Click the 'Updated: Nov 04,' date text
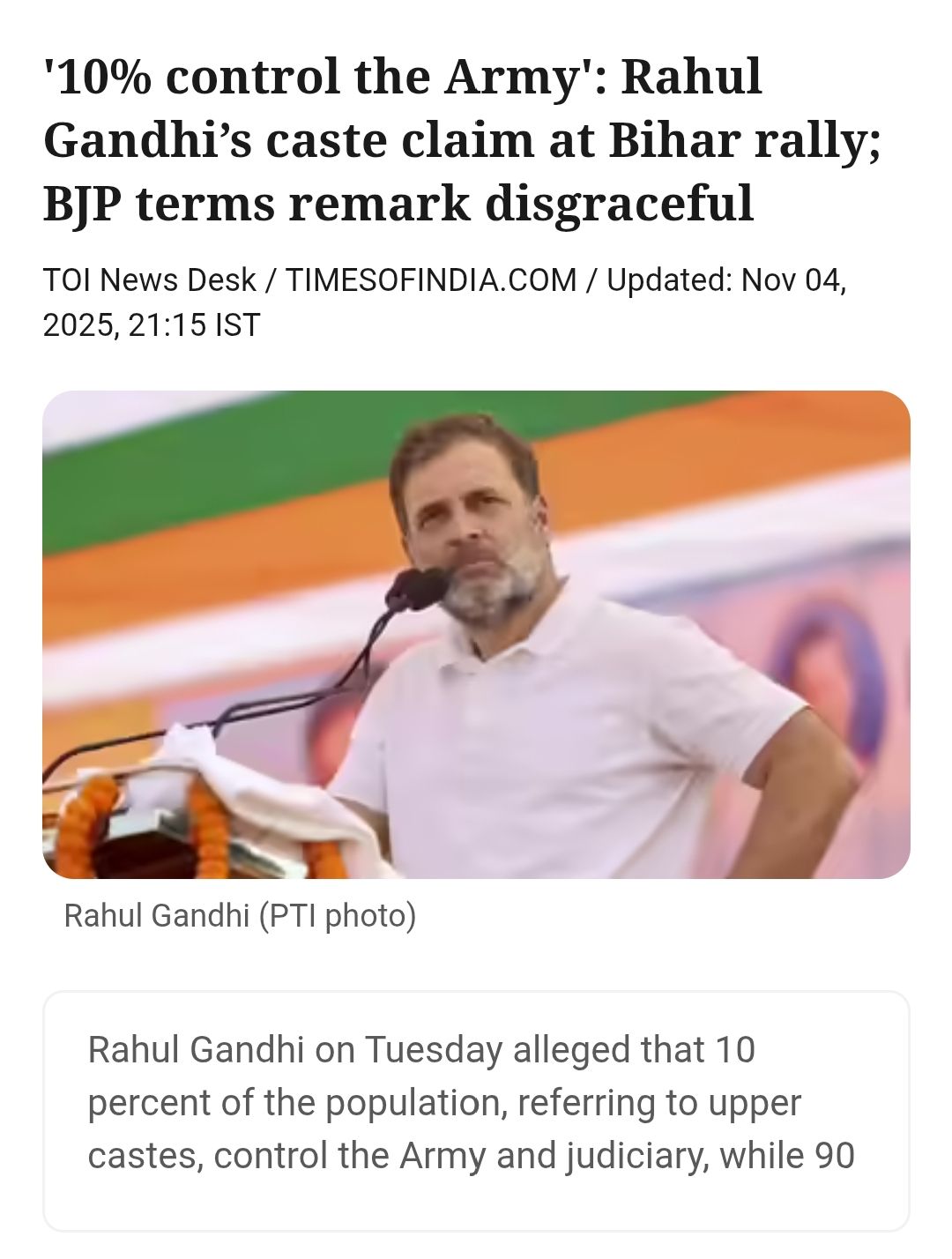The image size is (952, 1259). [x=726, y=280]
